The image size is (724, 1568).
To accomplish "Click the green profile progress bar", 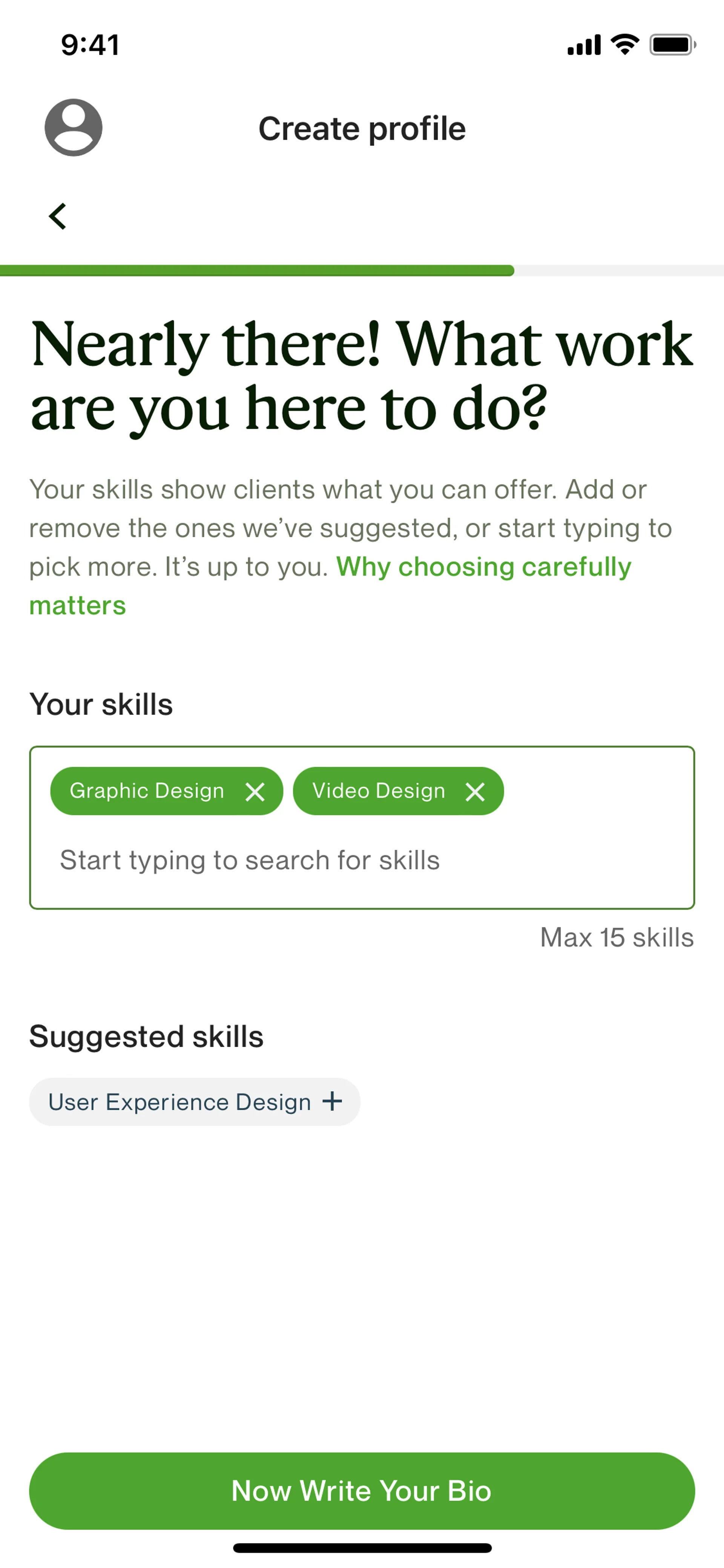I will [257, 271].
